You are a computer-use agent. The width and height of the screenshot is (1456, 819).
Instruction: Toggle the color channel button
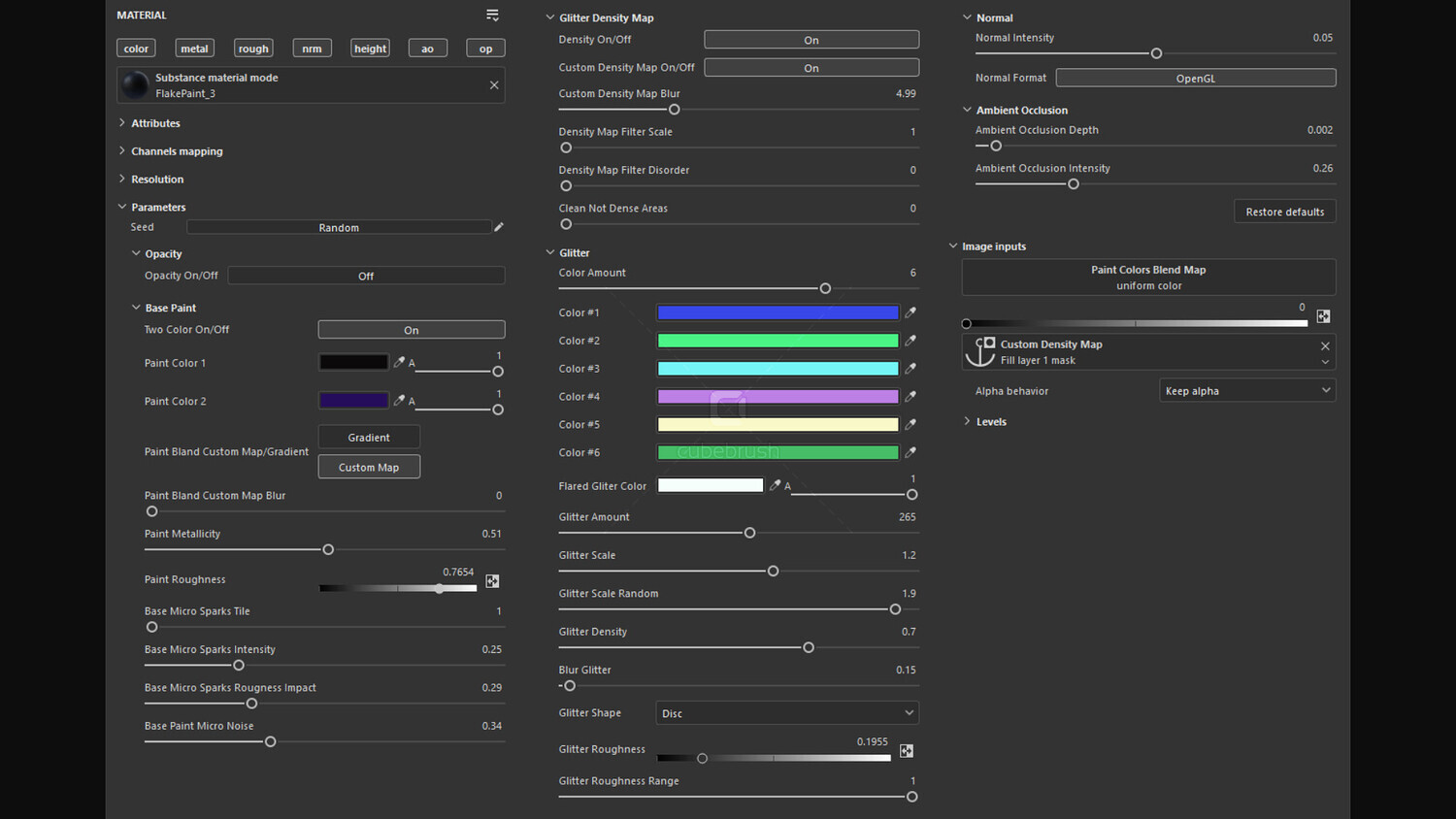[136, 49]
